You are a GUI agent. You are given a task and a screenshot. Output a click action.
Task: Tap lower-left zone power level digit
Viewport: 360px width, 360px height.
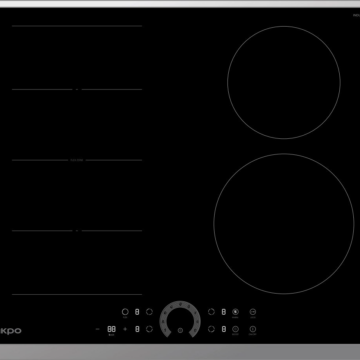pyautogui.click(x=137, y=329)
